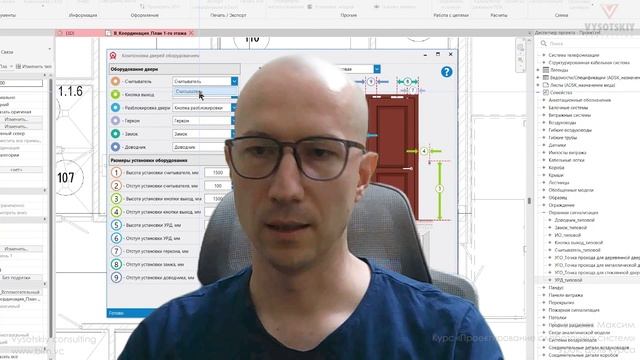Click the Легенды table icon in browser
640x360 pixels.
tap(546, 70)
